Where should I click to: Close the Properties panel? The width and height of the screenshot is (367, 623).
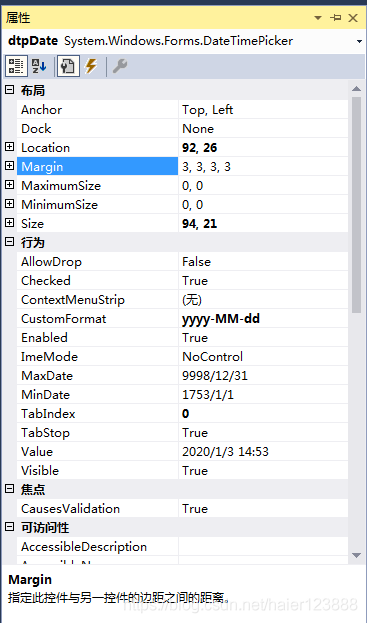coord(353,18)
